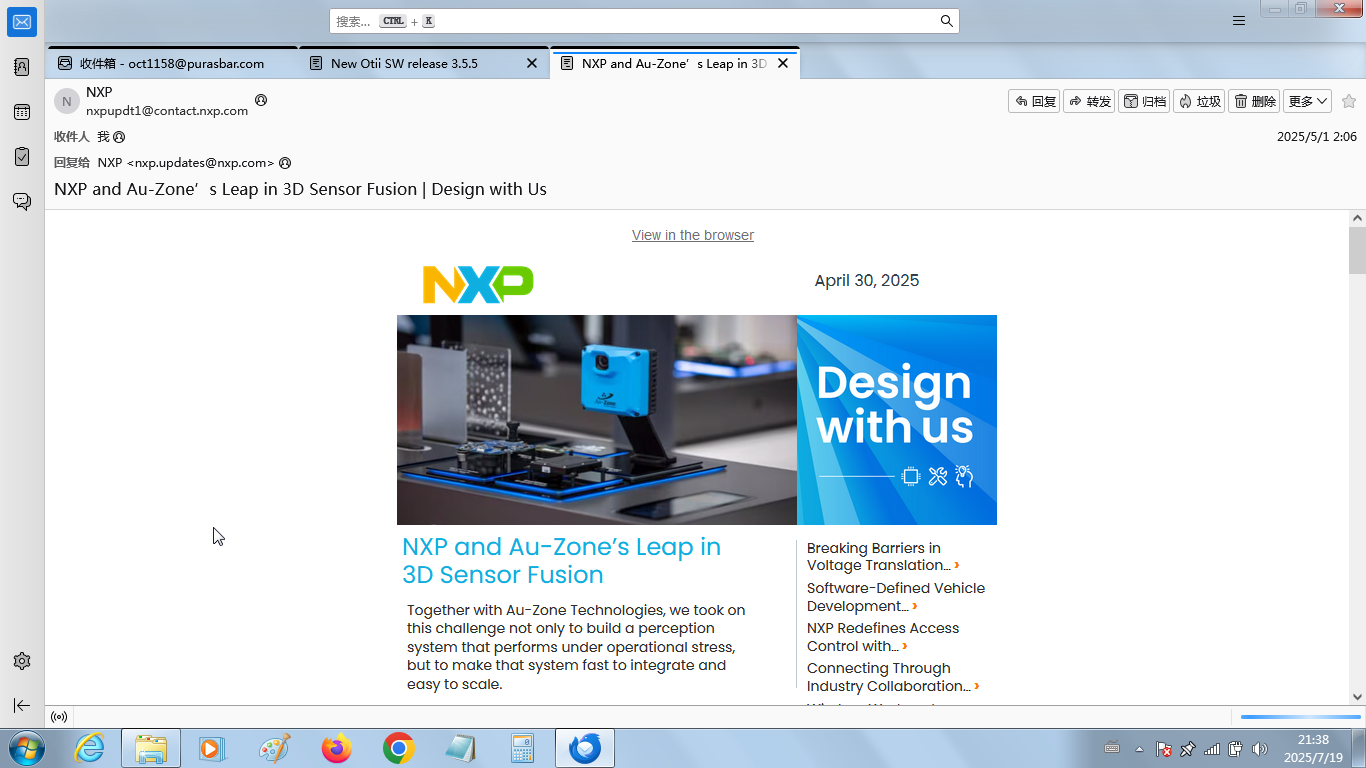Click the message scrollbar up arrow

[1357, 218]
